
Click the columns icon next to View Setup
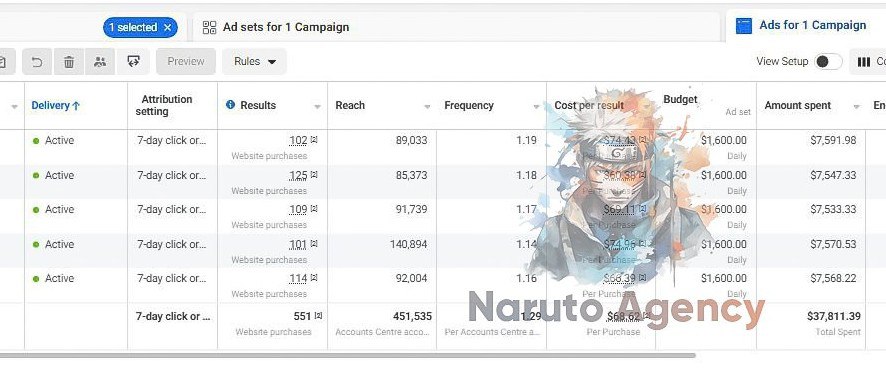click(x=863, y=62)
